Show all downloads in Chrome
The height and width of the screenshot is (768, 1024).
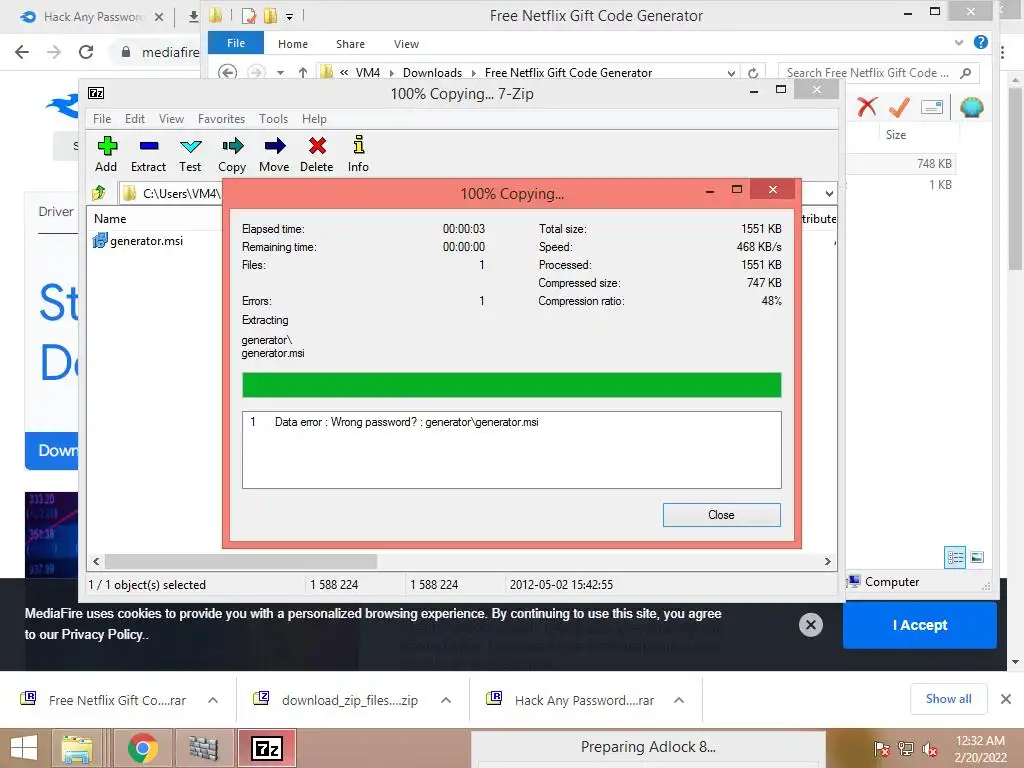point(948,699)
